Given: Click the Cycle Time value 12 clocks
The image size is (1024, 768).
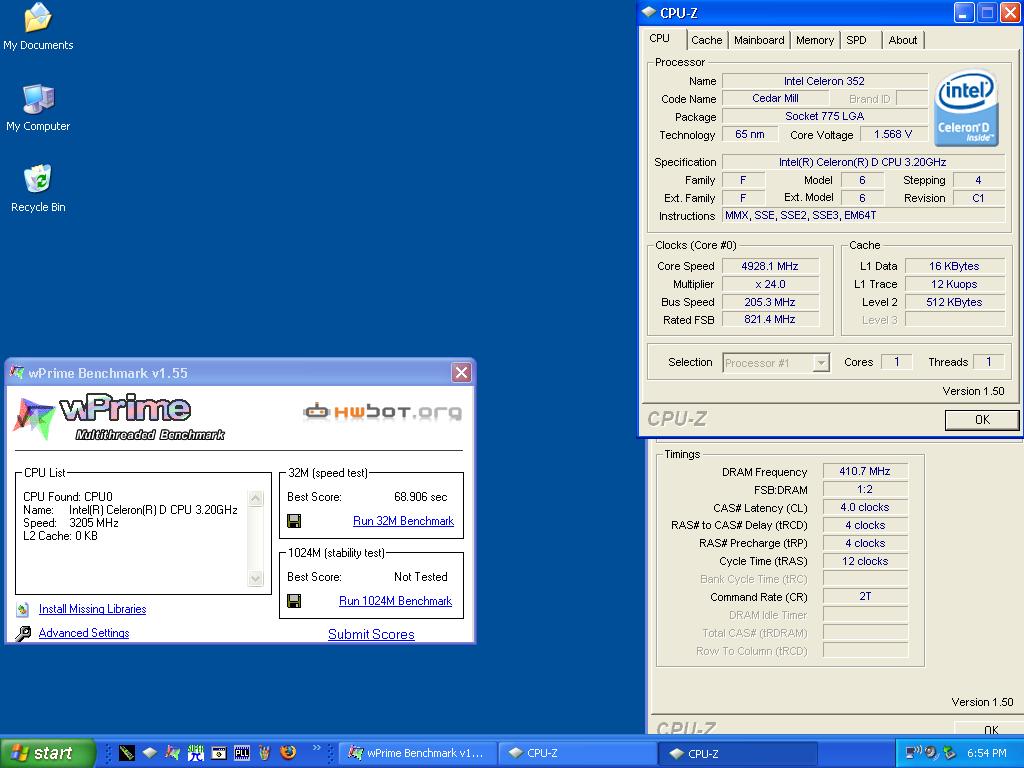Looking at the screenshot, I should 865,561.
